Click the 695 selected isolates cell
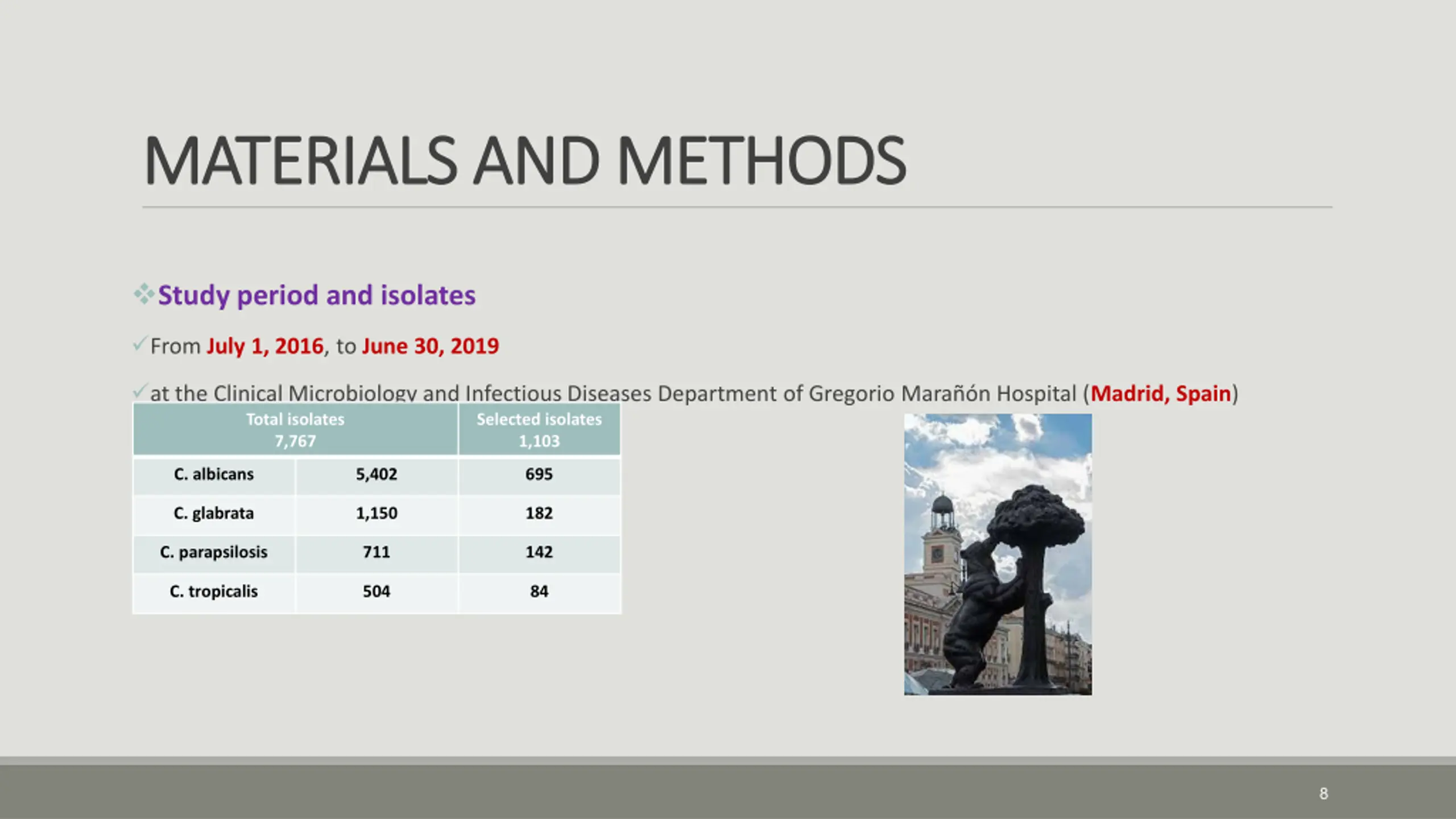Screen dimensions: 1456x819 coord(539,474)
